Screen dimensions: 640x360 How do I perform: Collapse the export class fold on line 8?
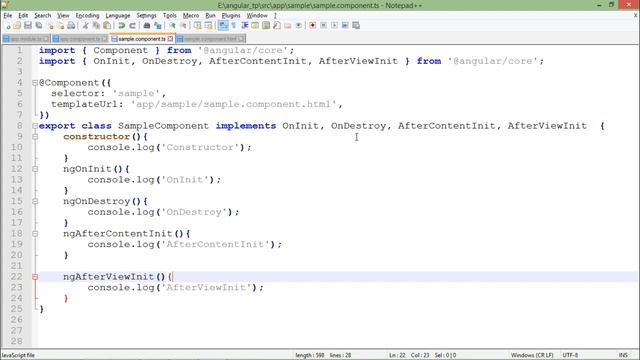35,126
